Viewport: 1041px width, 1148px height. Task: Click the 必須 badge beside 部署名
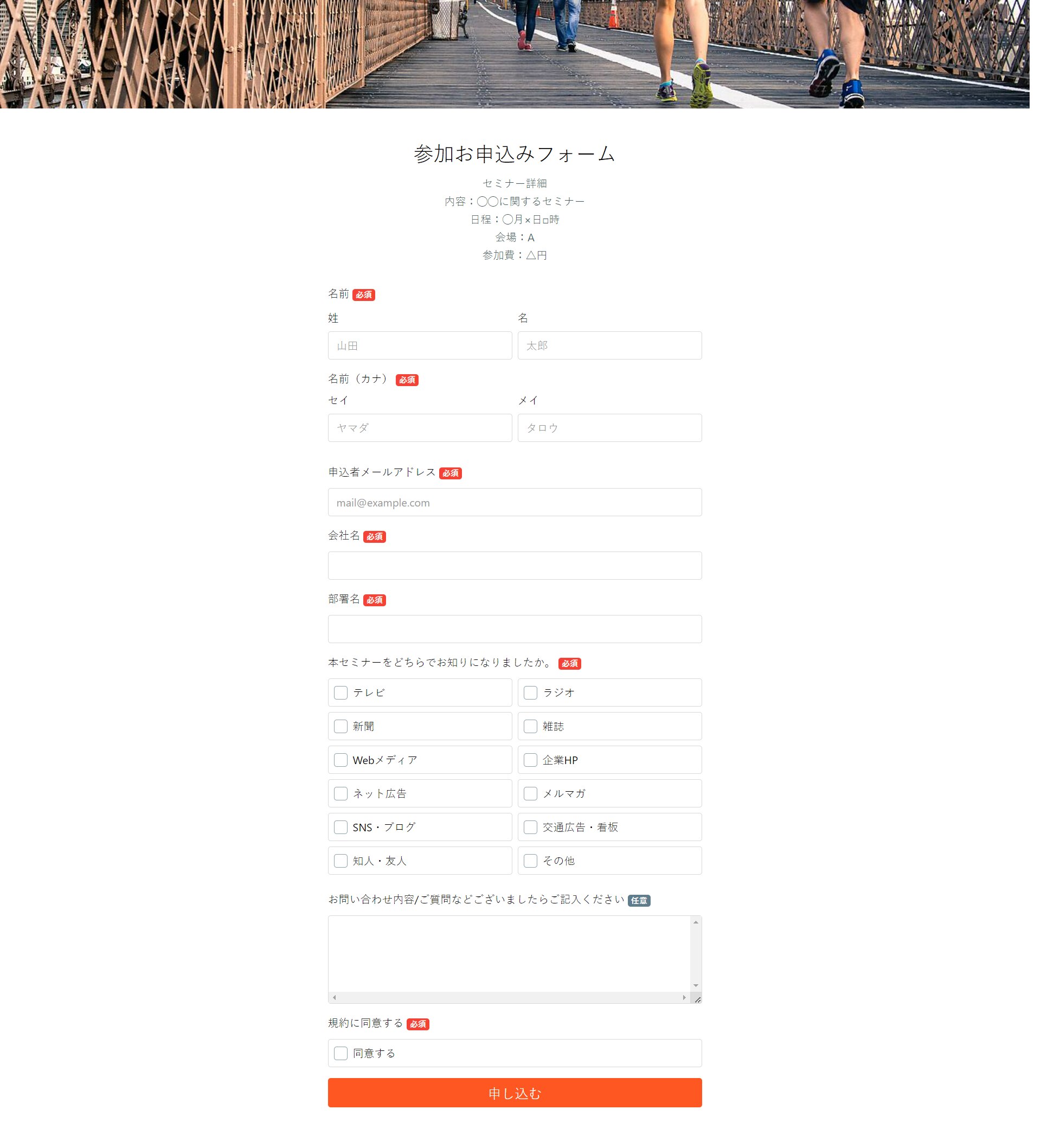(374, 600)
